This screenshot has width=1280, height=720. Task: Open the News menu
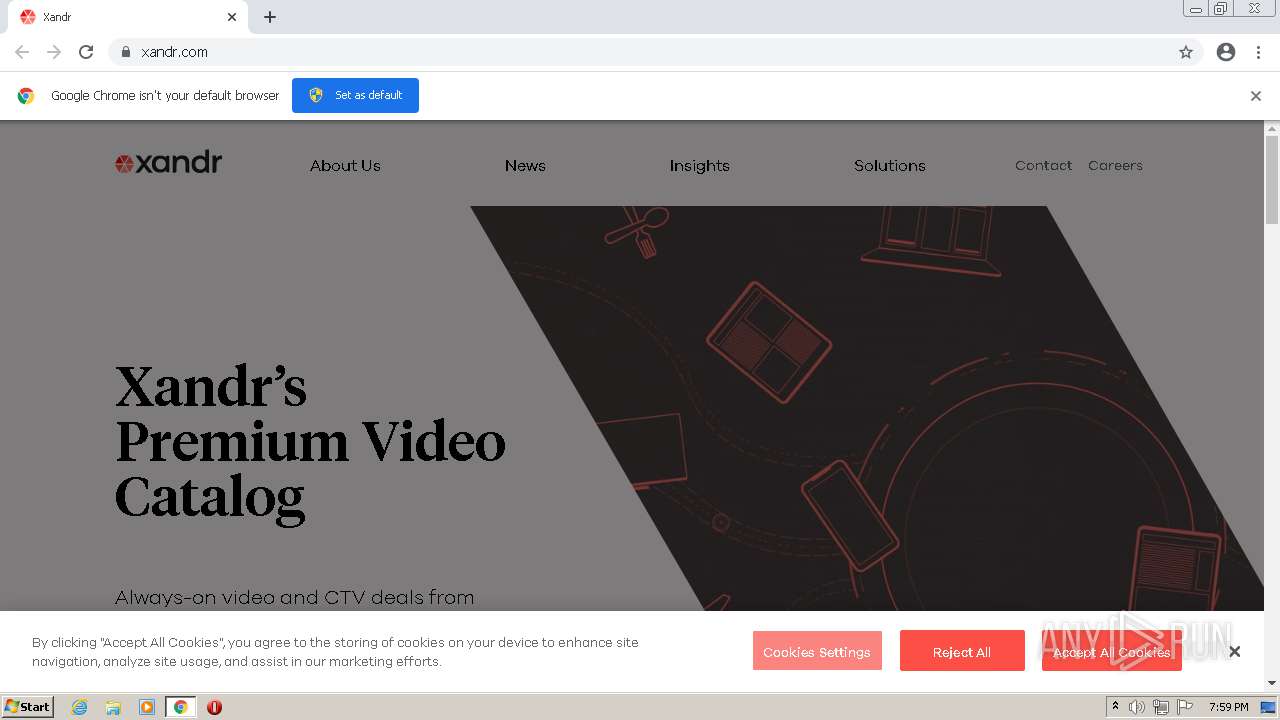click(525, 166)
